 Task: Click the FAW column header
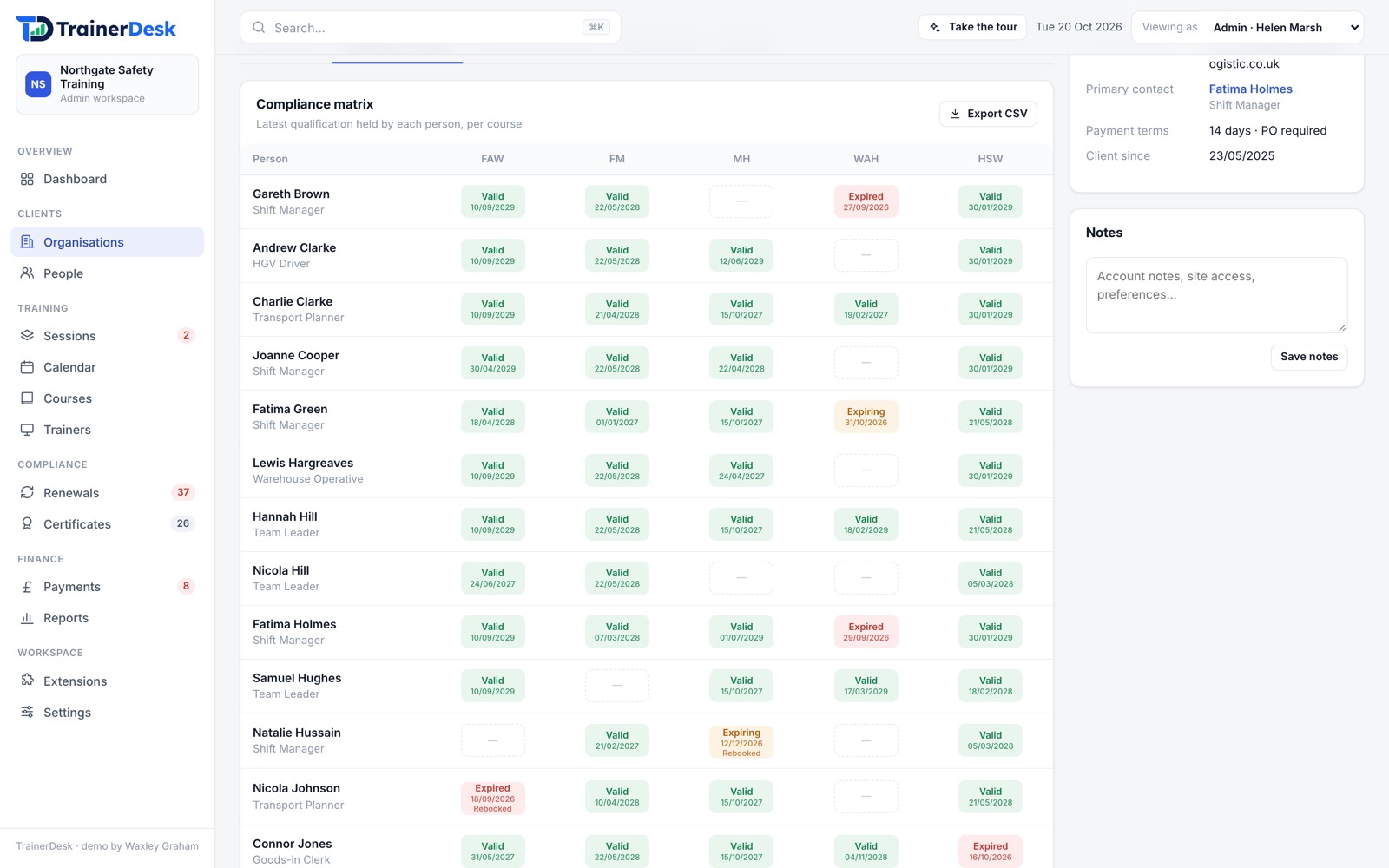[492, 159]
